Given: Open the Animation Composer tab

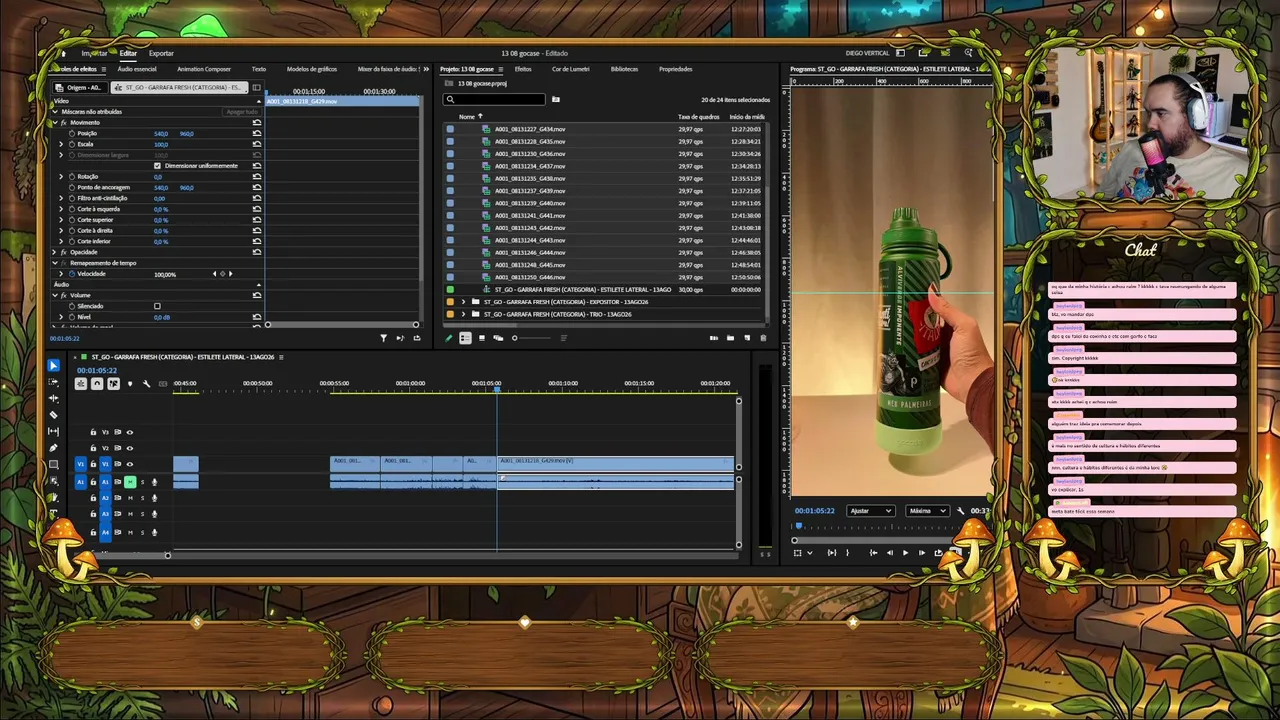Looking at the screenshot, I should (204, 69).
